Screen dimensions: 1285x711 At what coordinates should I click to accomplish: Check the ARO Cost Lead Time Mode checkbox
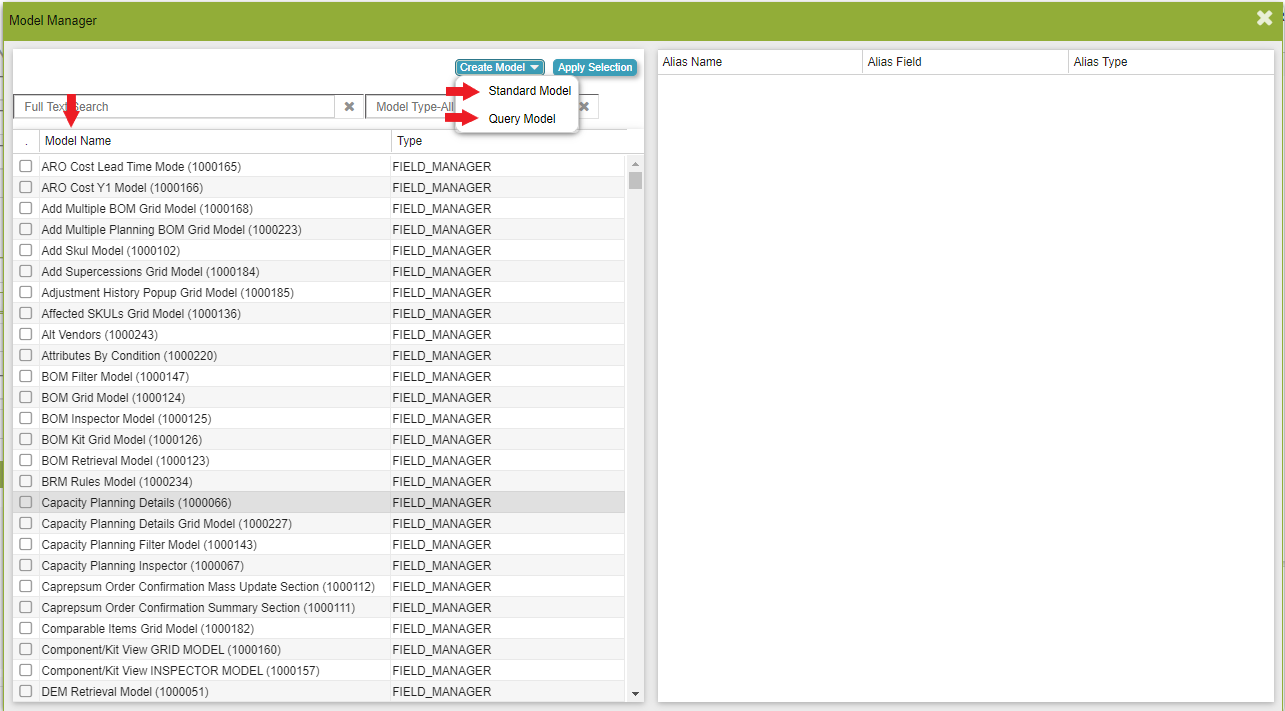(x=26, y=167)
